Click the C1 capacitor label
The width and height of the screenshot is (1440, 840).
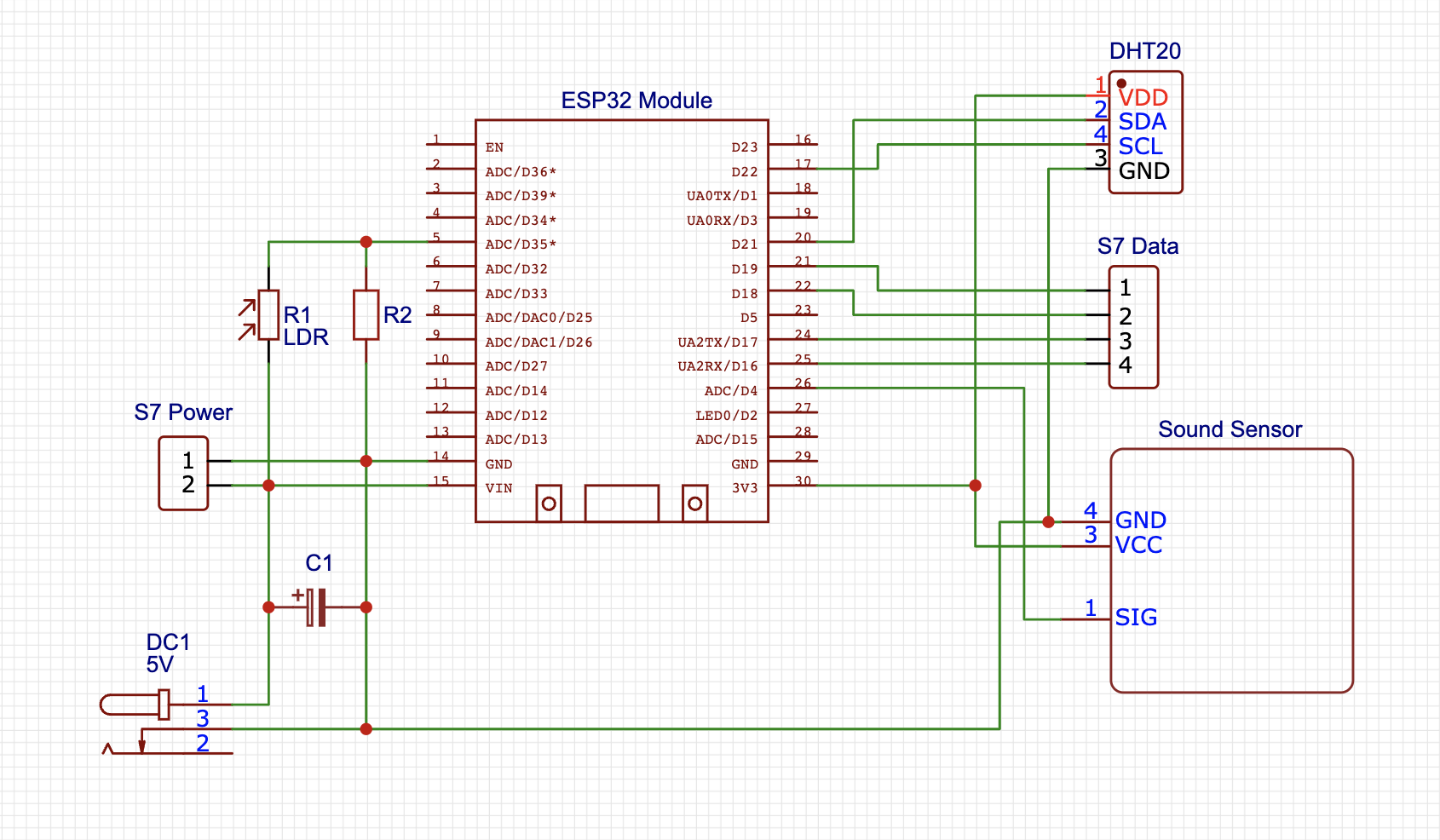[319, 563]
